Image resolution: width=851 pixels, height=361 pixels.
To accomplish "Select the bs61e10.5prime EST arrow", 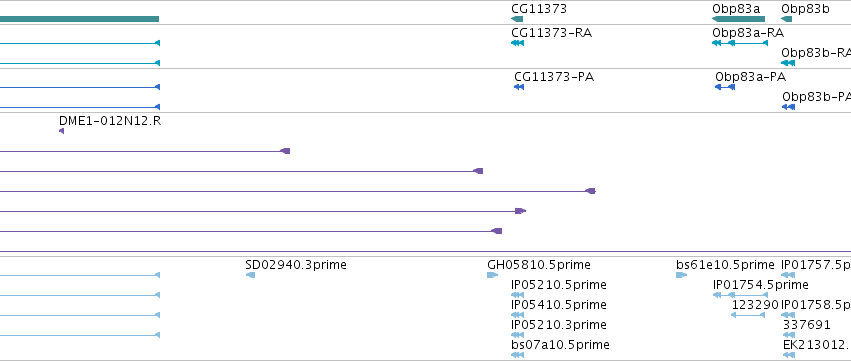I will (681, 275).
